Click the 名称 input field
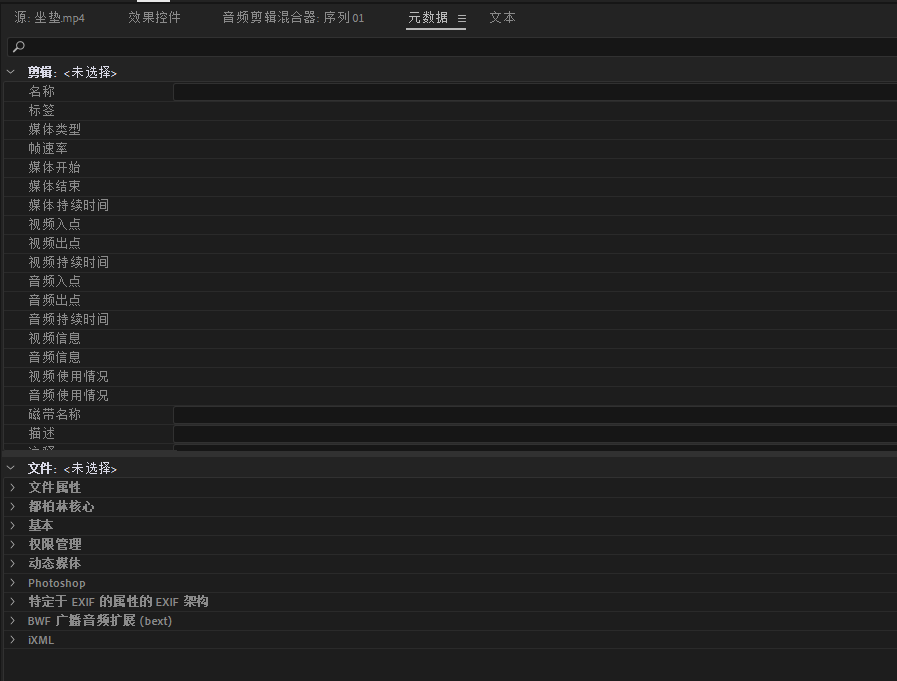This screenshot has width=897, height=681. pyautogui.click(x=534, y=92)
